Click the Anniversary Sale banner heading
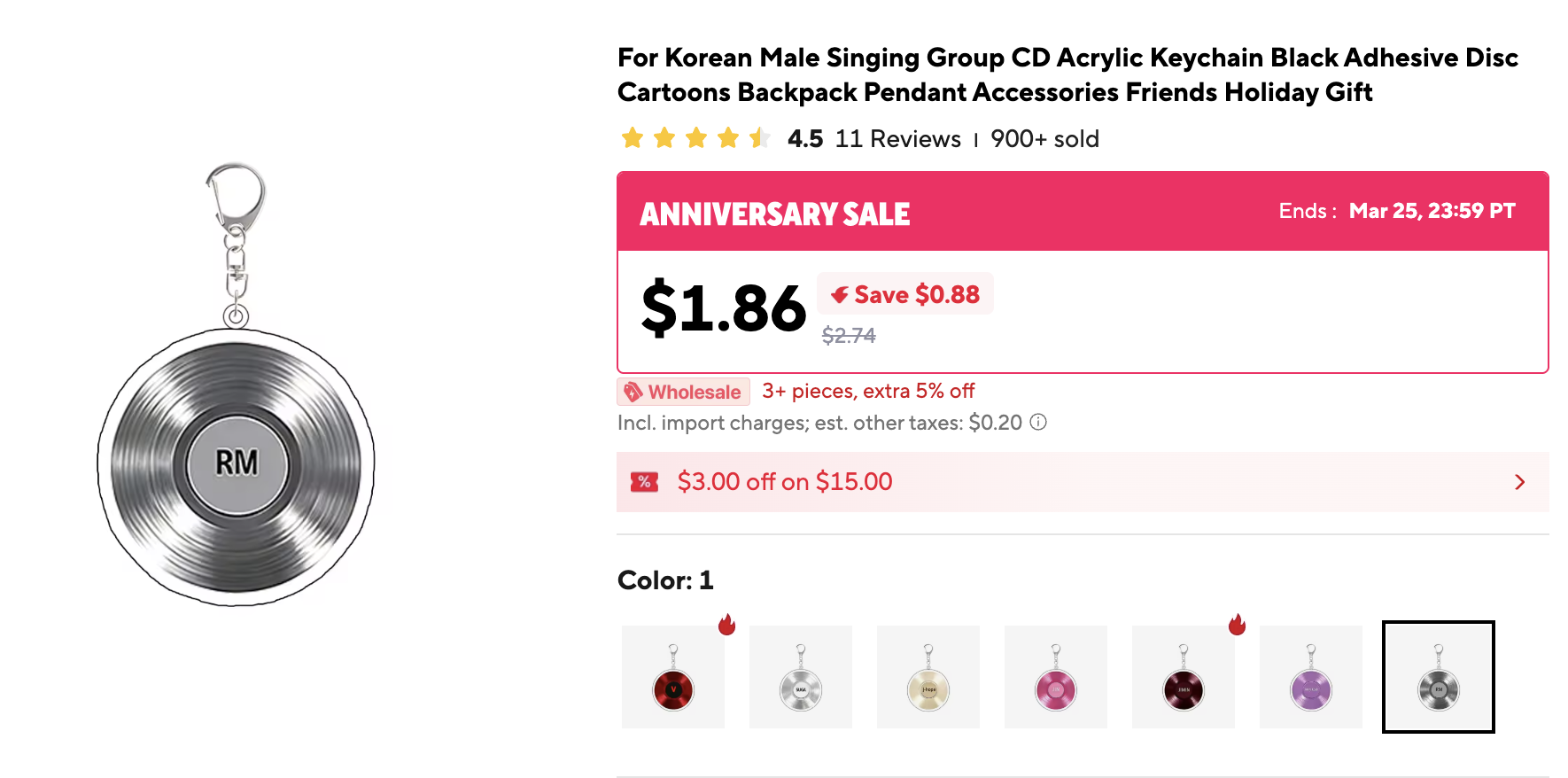This screenshot has width=1568, height=778. pos(775,214)
